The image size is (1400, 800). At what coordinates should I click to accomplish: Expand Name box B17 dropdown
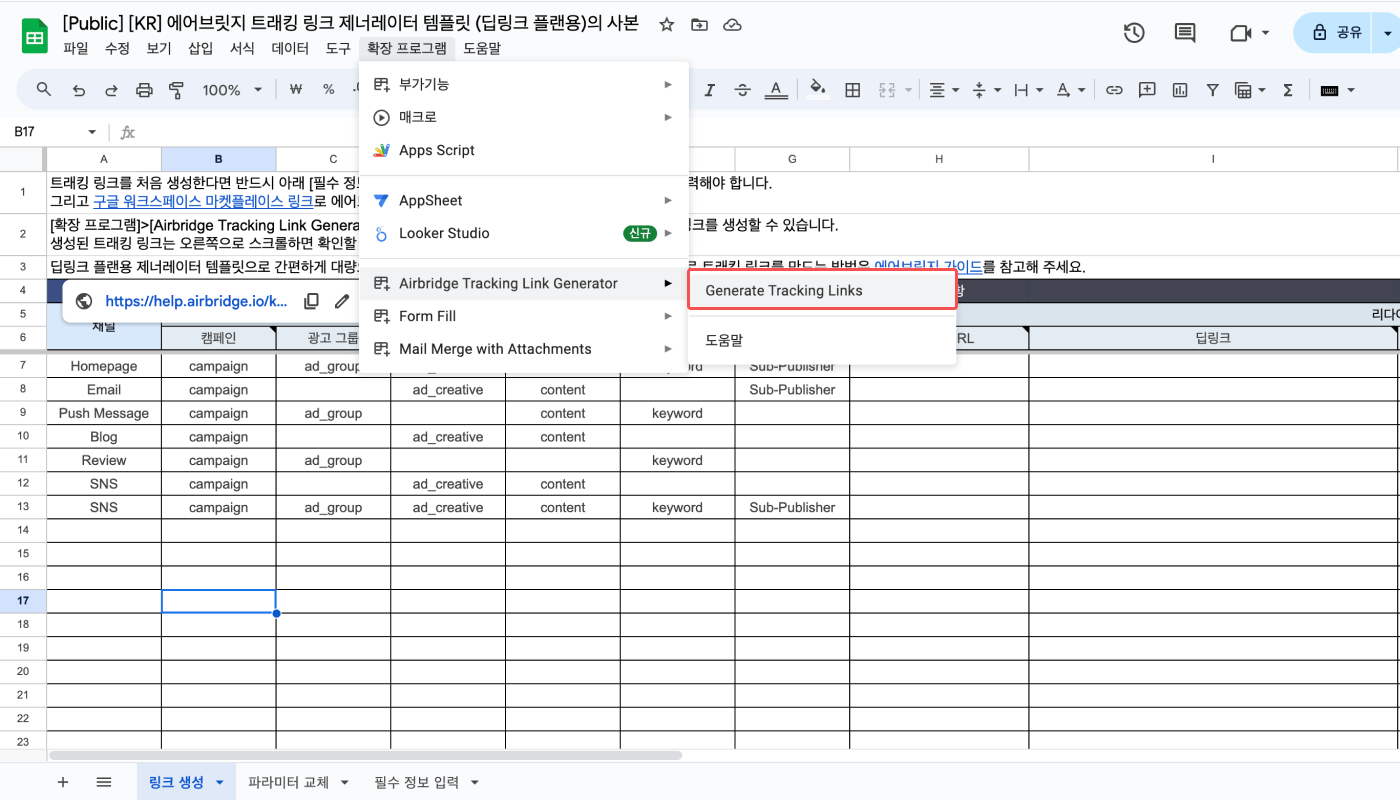coord(92,132)
